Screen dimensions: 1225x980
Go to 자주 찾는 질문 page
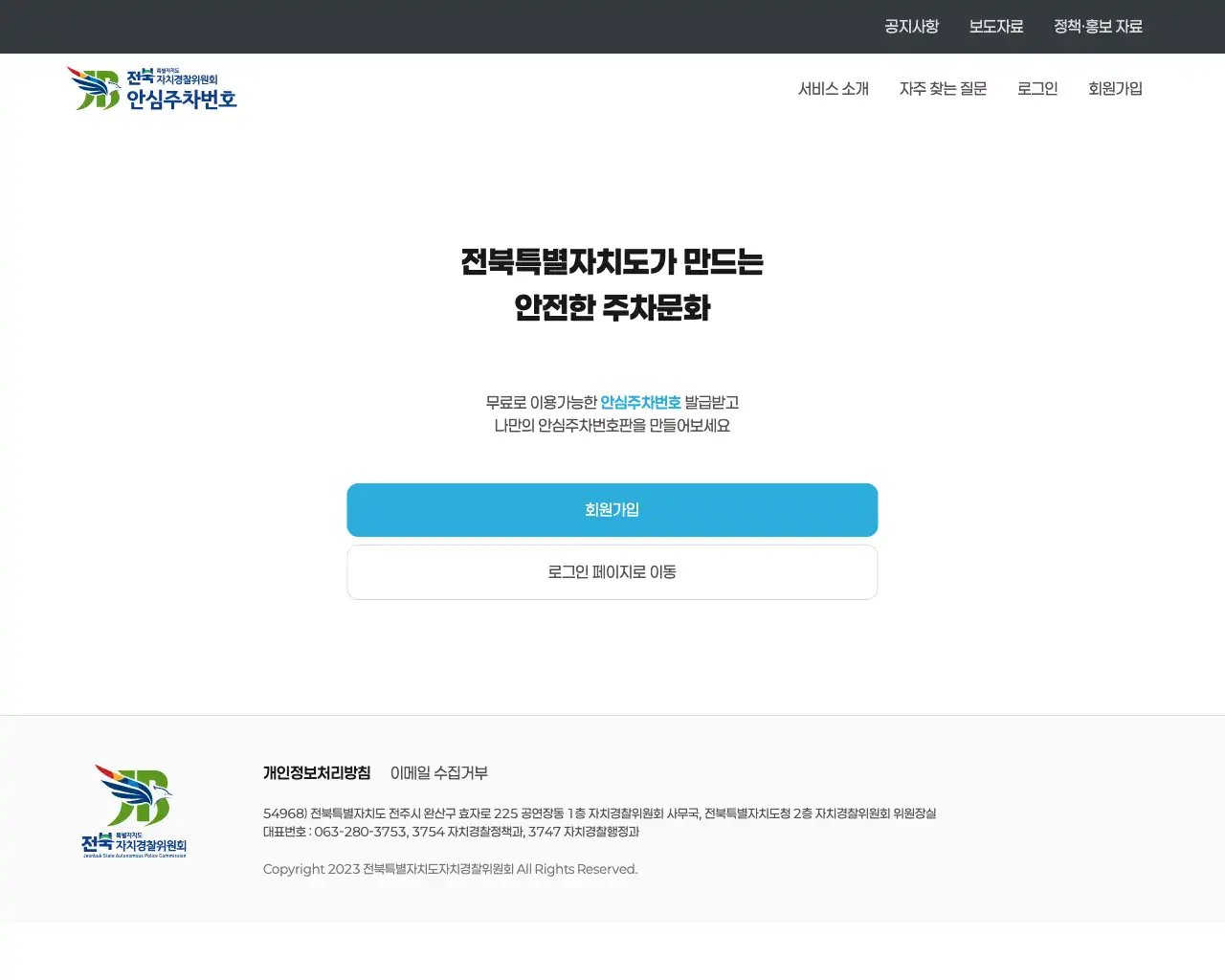(944, 88)
